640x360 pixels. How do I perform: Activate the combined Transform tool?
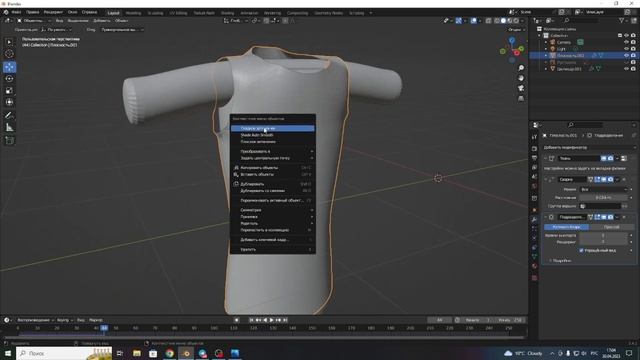9,102
